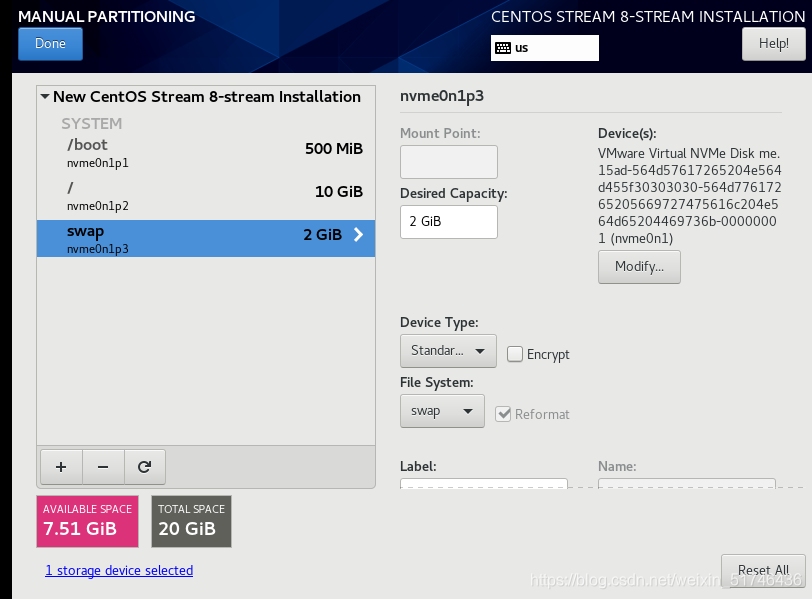
Task: Click the chevron arrow on swap row
Action: 358,235
